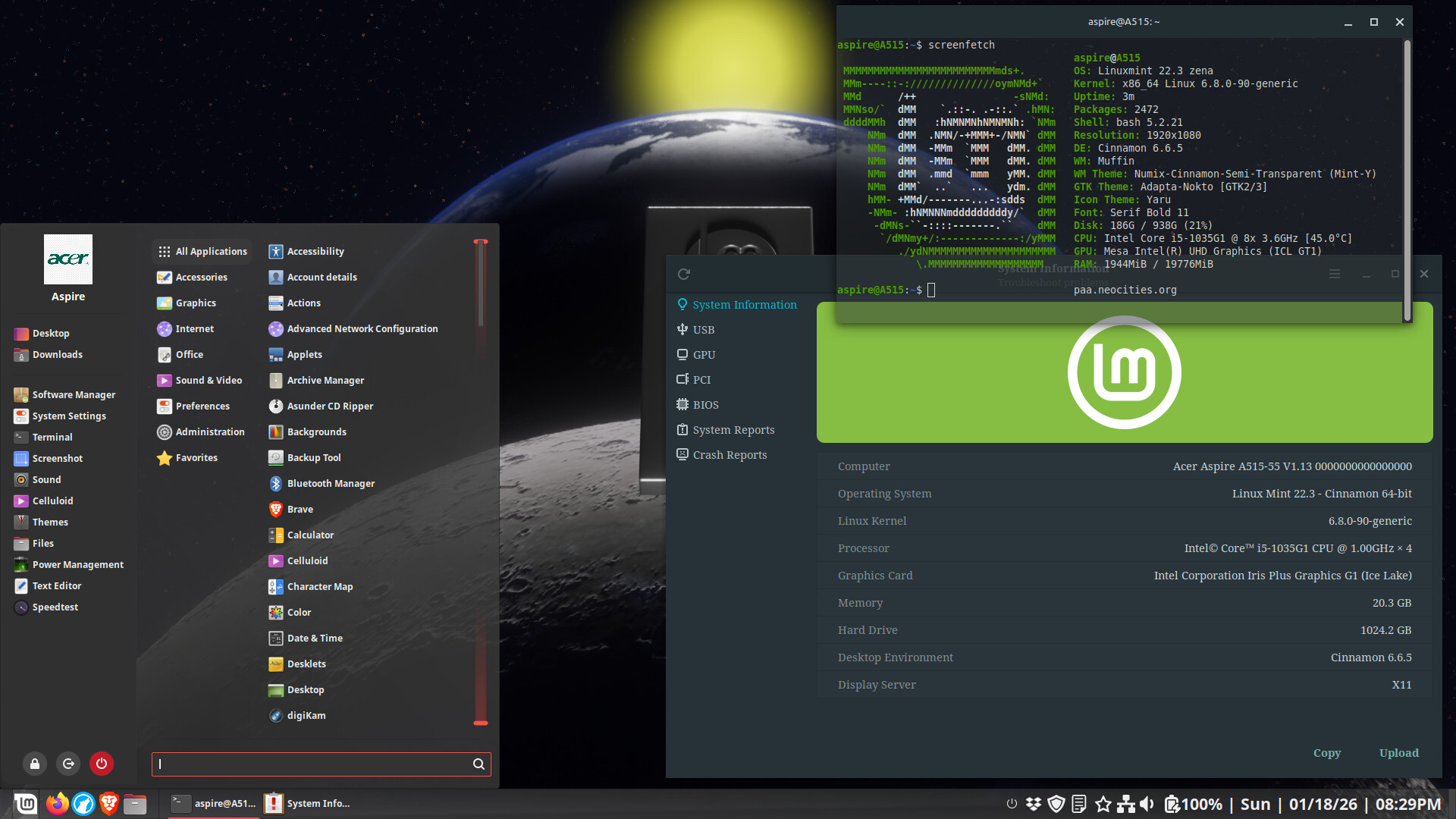1456x819 pixels.
Task: Click the Firefox icon in the taskbar
Action: tap(57, 804)
